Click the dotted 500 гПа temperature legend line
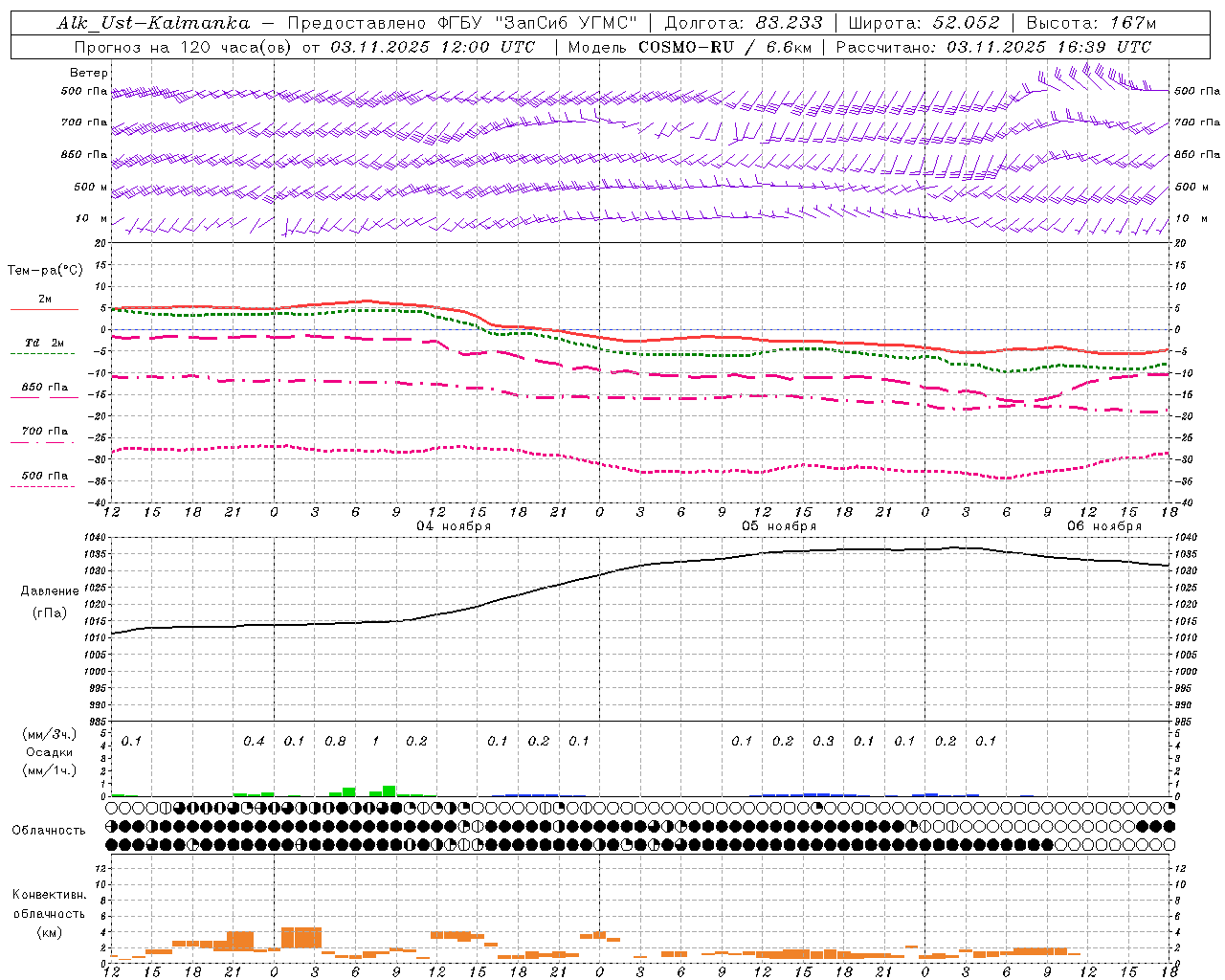Image resolution: width=1225 pixels, height=980 pixels. (x=44, y=486)
